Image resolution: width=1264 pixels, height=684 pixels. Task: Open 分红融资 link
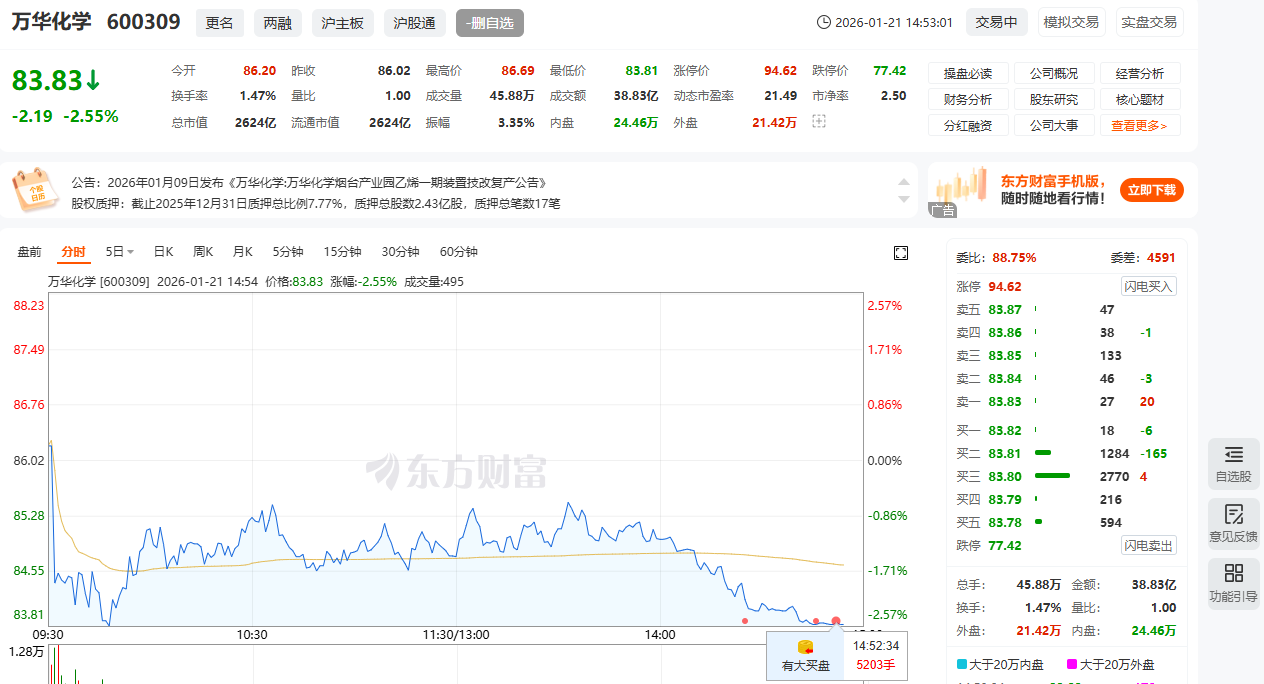pyautogui.click(x=968, y=125)
